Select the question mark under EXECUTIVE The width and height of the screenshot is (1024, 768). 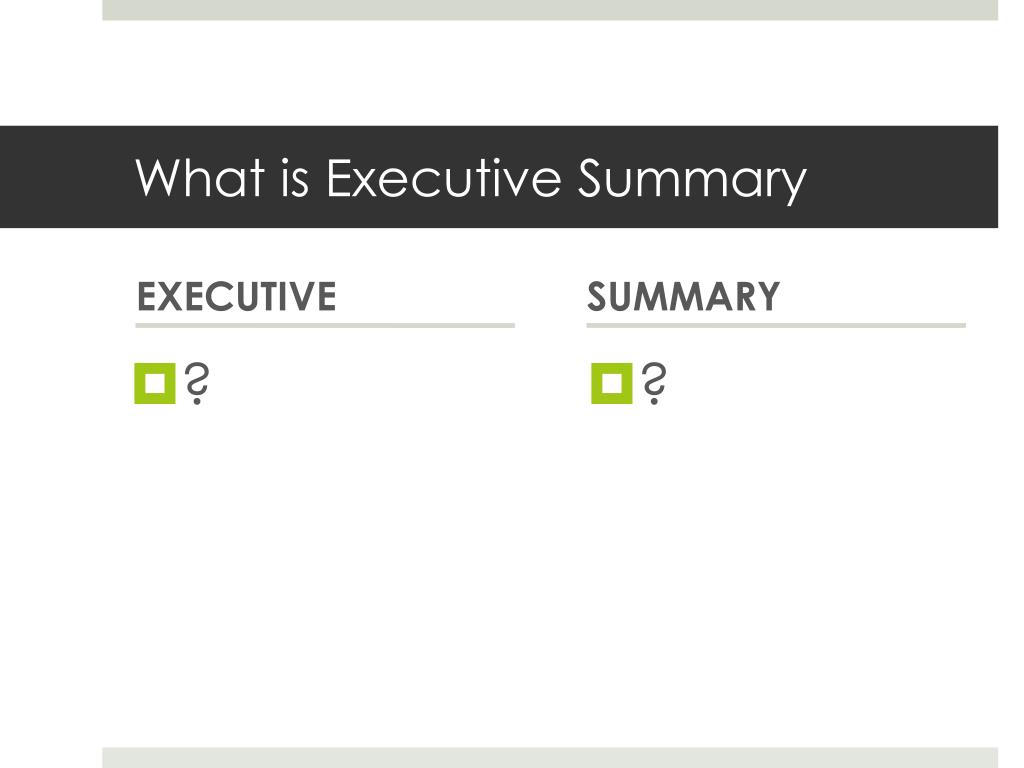(x=197, y=383)
